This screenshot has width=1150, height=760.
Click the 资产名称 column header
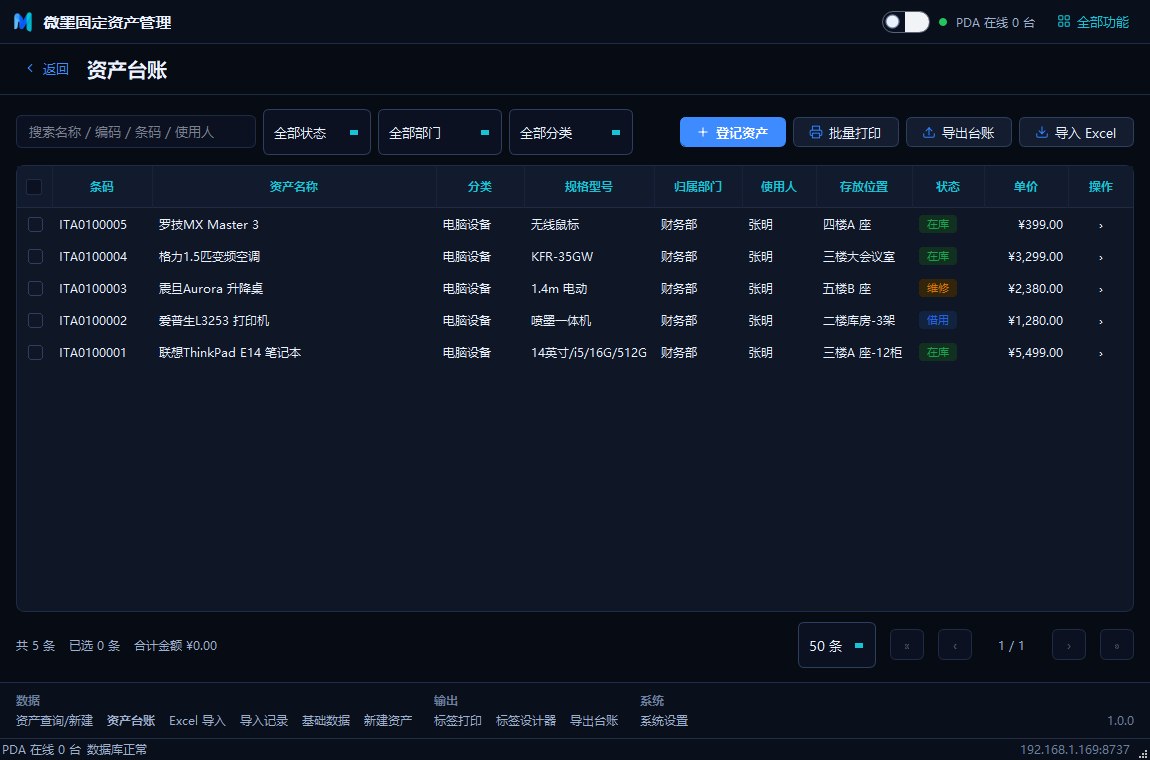(294, 186)
